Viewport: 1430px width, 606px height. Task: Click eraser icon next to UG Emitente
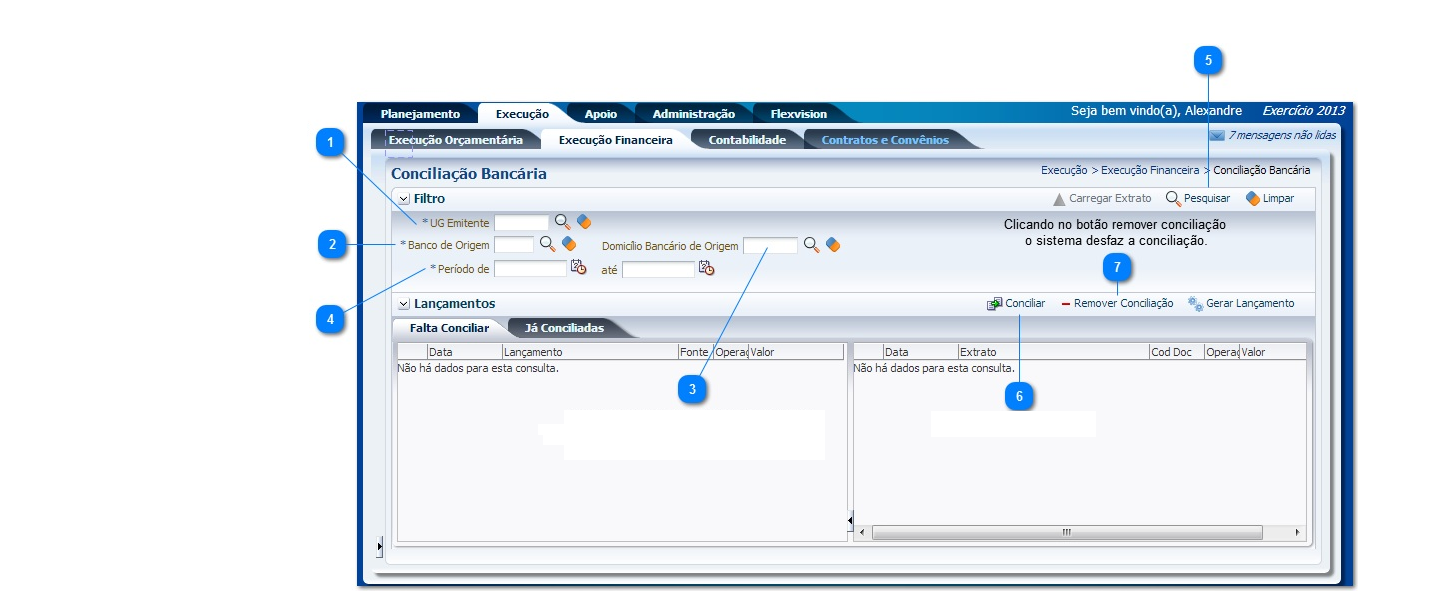584,222
